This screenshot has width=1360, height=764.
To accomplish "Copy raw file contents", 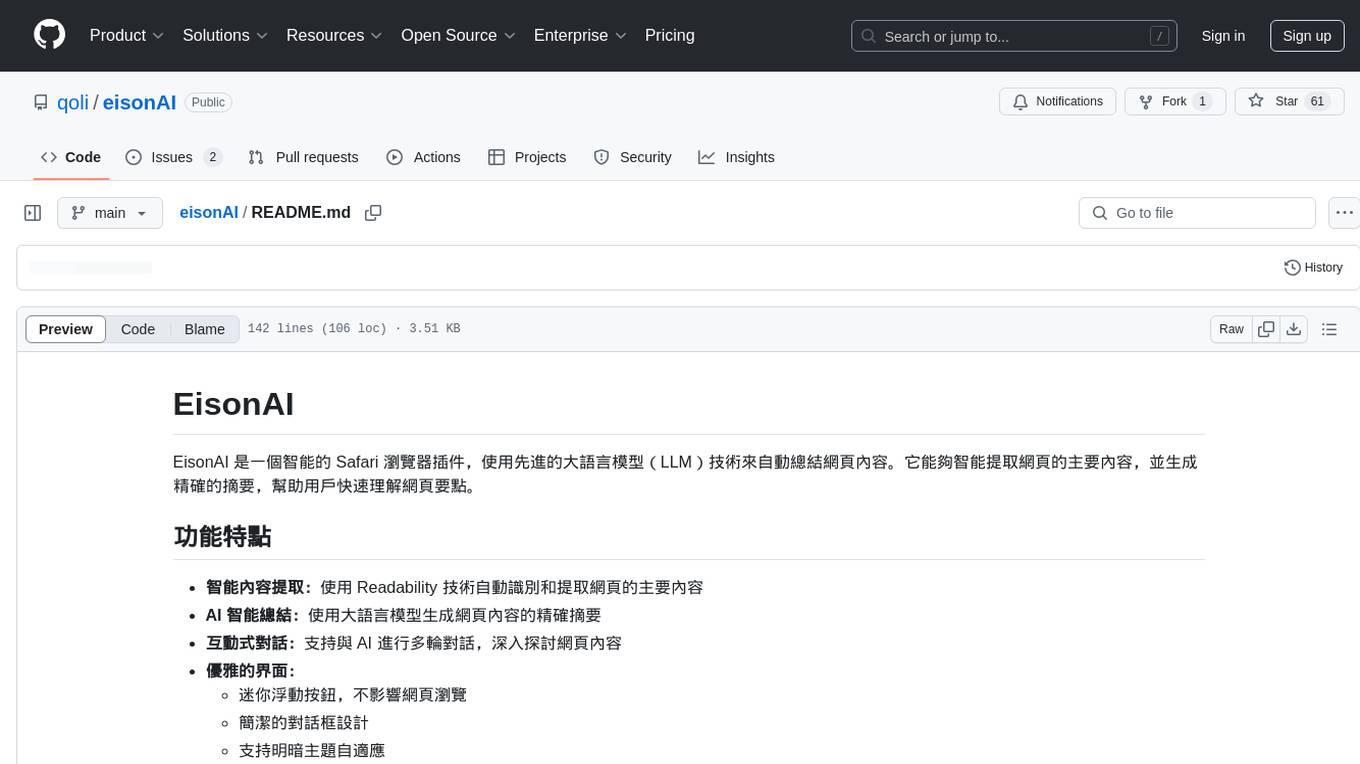I will tap(1266, 329).
